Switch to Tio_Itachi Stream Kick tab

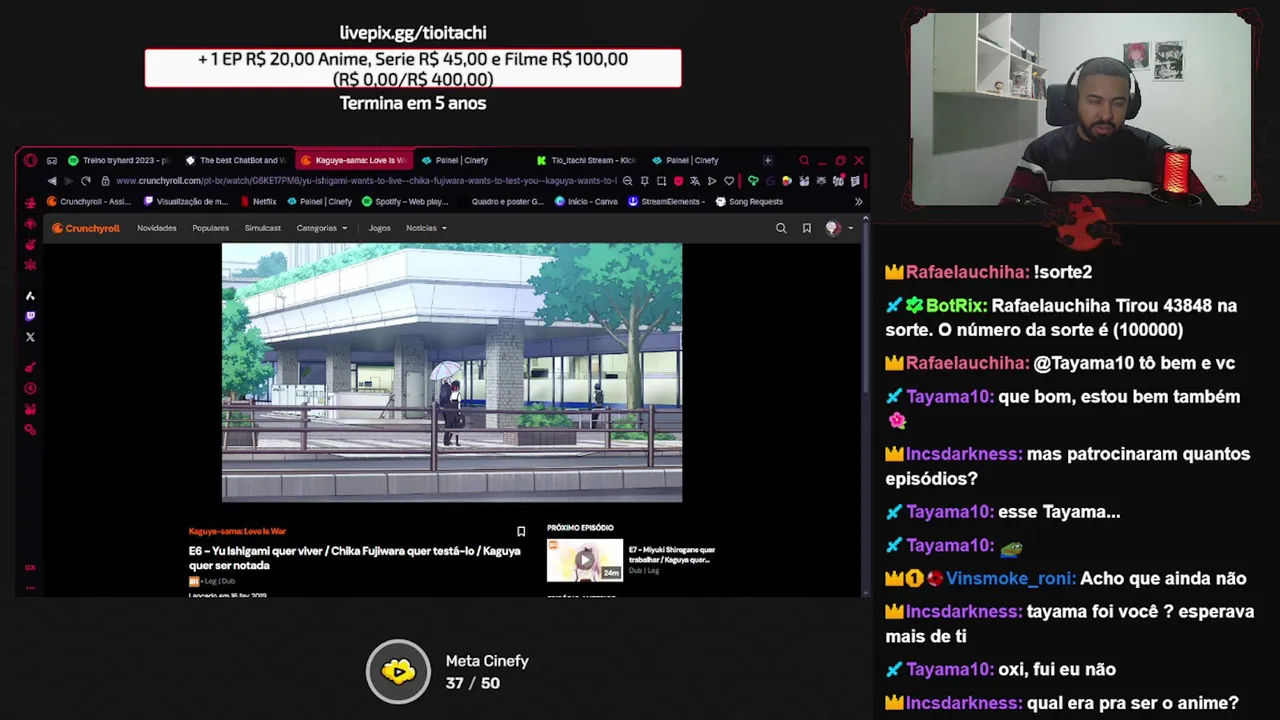click(x=587, y=160)
